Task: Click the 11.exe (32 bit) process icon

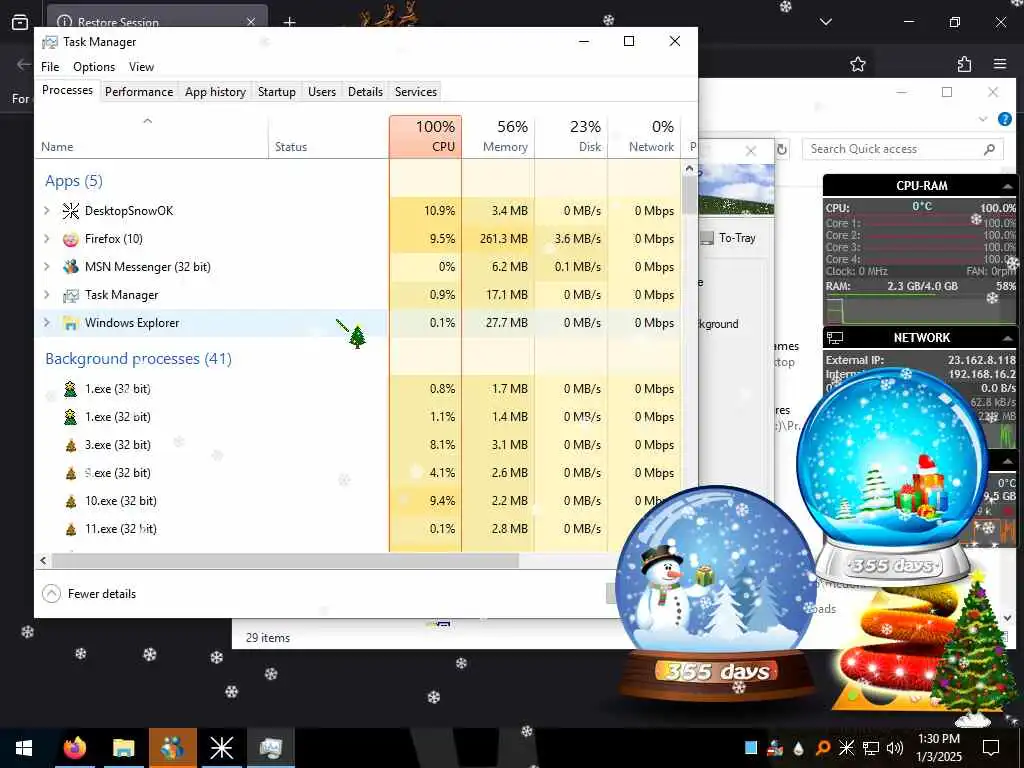Action: [x=71, y=529]
